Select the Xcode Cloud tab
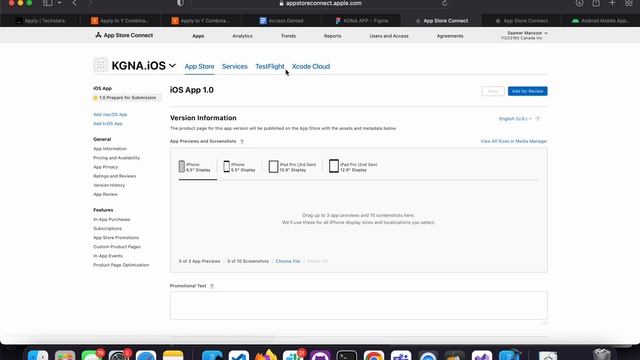Viewport: 640px width, 360px height. pos(311,66)
